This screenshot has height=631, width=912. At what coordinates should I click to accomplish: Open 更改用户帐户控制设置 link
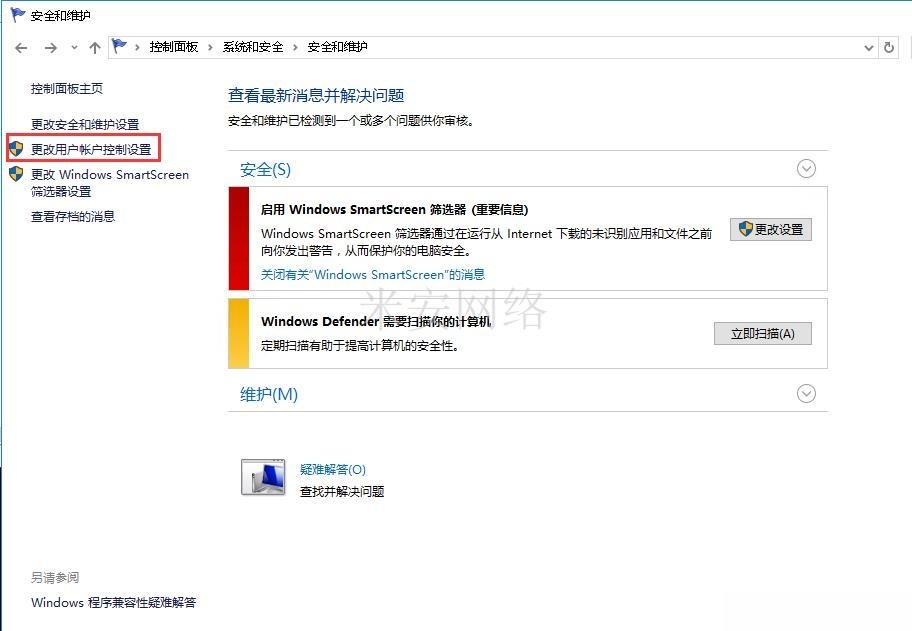tap(91, 149)
